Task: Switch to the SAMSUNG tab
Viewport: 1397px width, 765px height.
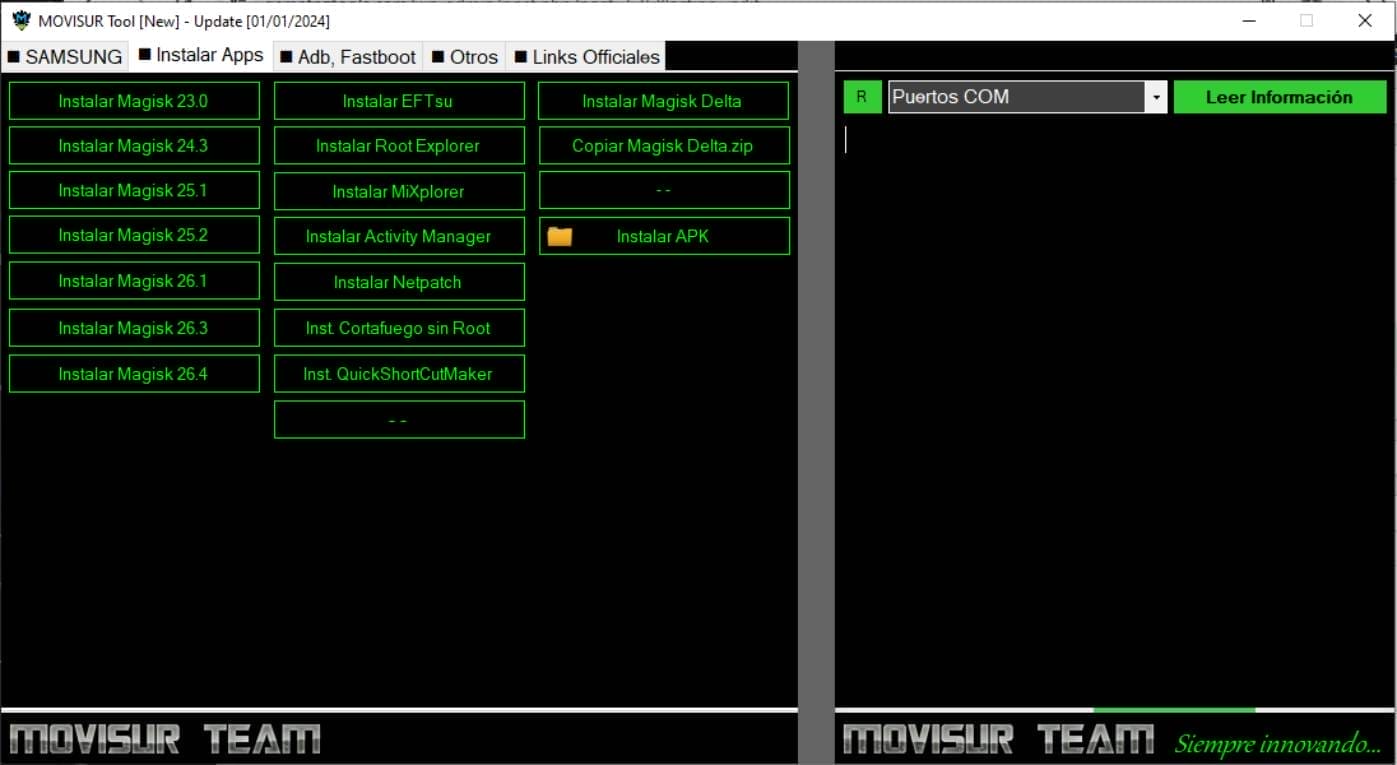Action: click(65, 56)
